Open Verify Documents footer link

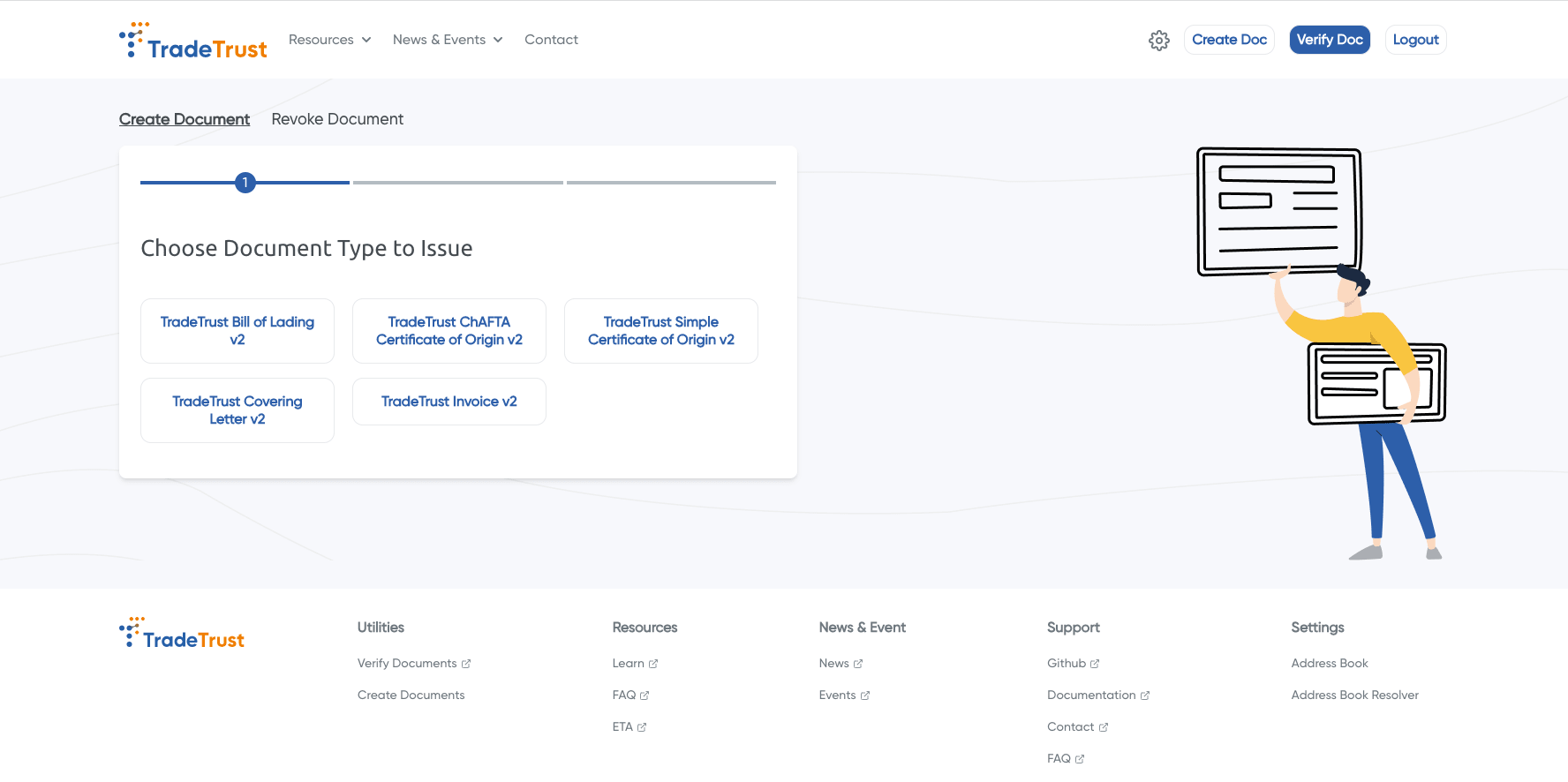click(x=407, y=664)
